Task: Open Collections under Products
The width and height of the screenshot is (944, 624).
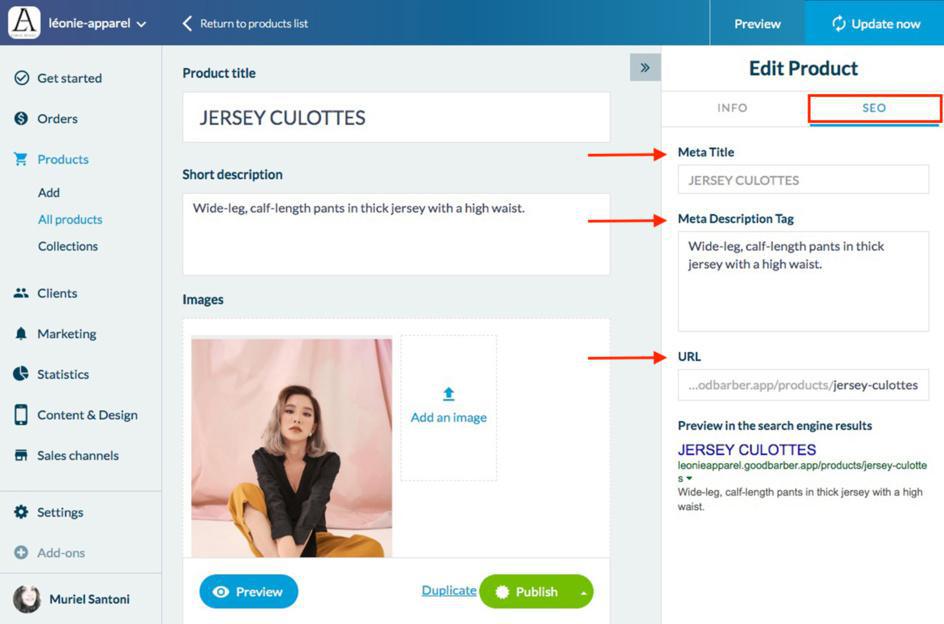Action: pyautogui.click(x=68, y=246)
